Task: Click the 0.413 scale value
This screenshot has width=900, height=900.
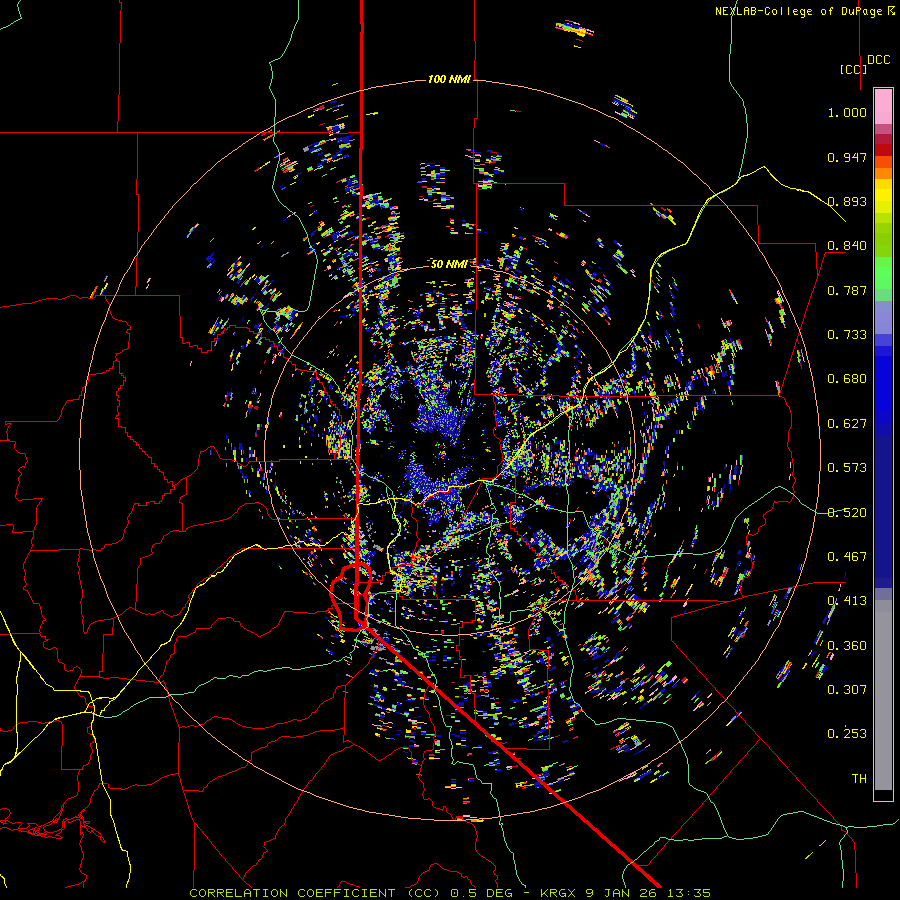Action: click(x=847, y=601)
